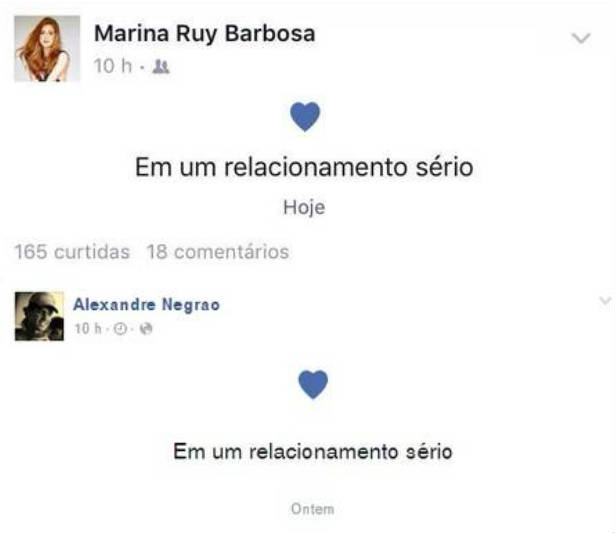Viewport: 615px width, 533px height.
Task: Open Alexandre Negrao's profile picture
Action: (39, 316)
